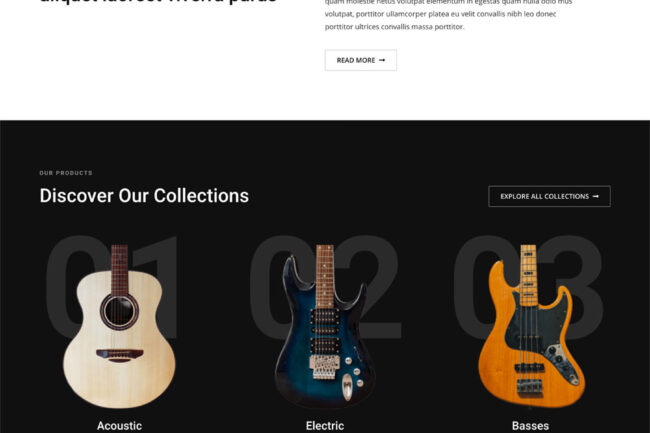650x433 pixels.
Task: Click the Discover Our Collections heading
Action: [144, 196]
